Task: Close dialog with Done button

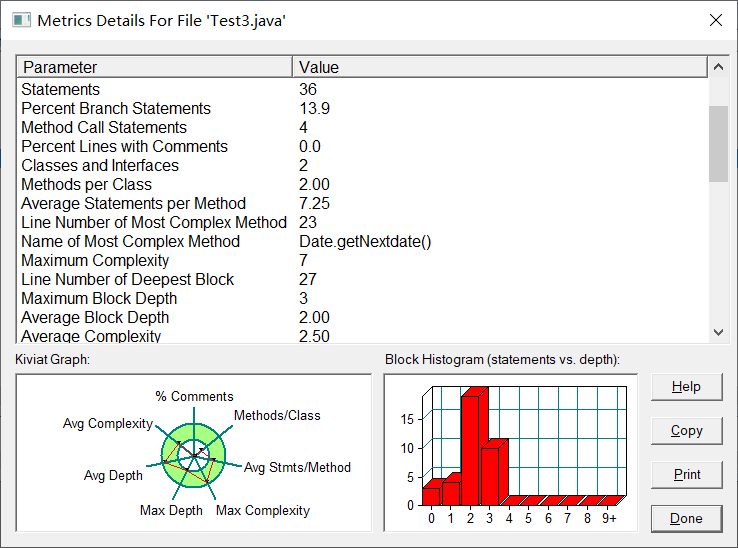Action: coord(686,519)
